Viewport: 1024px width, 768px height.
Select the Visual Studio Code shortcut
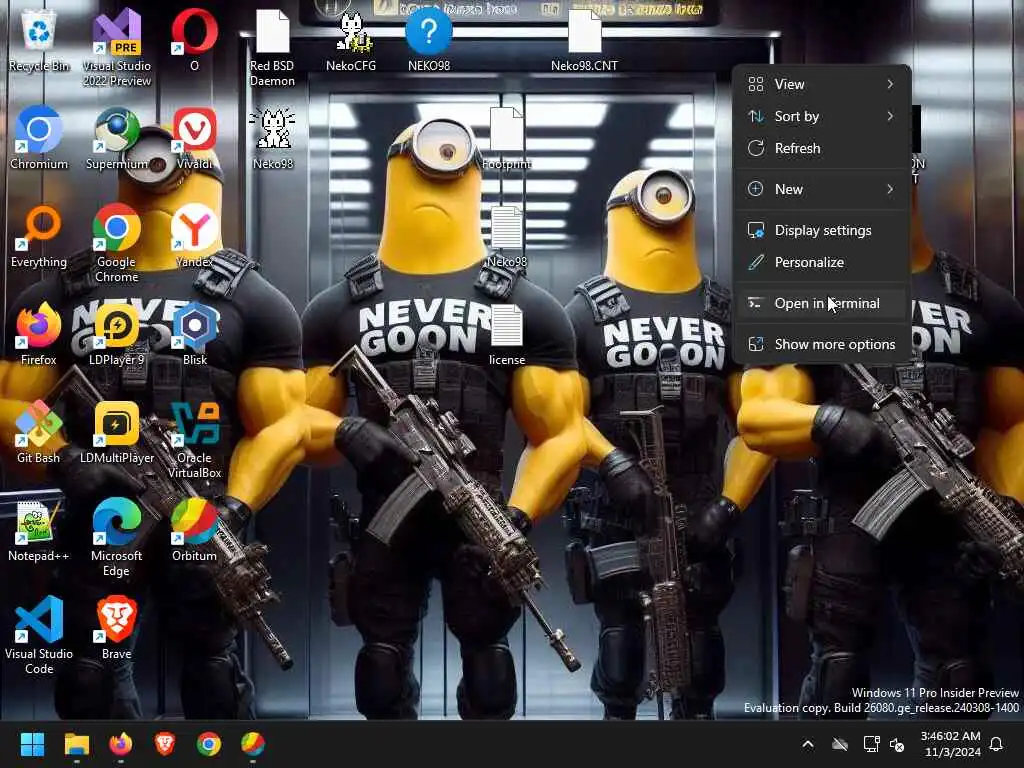[39, 635]
